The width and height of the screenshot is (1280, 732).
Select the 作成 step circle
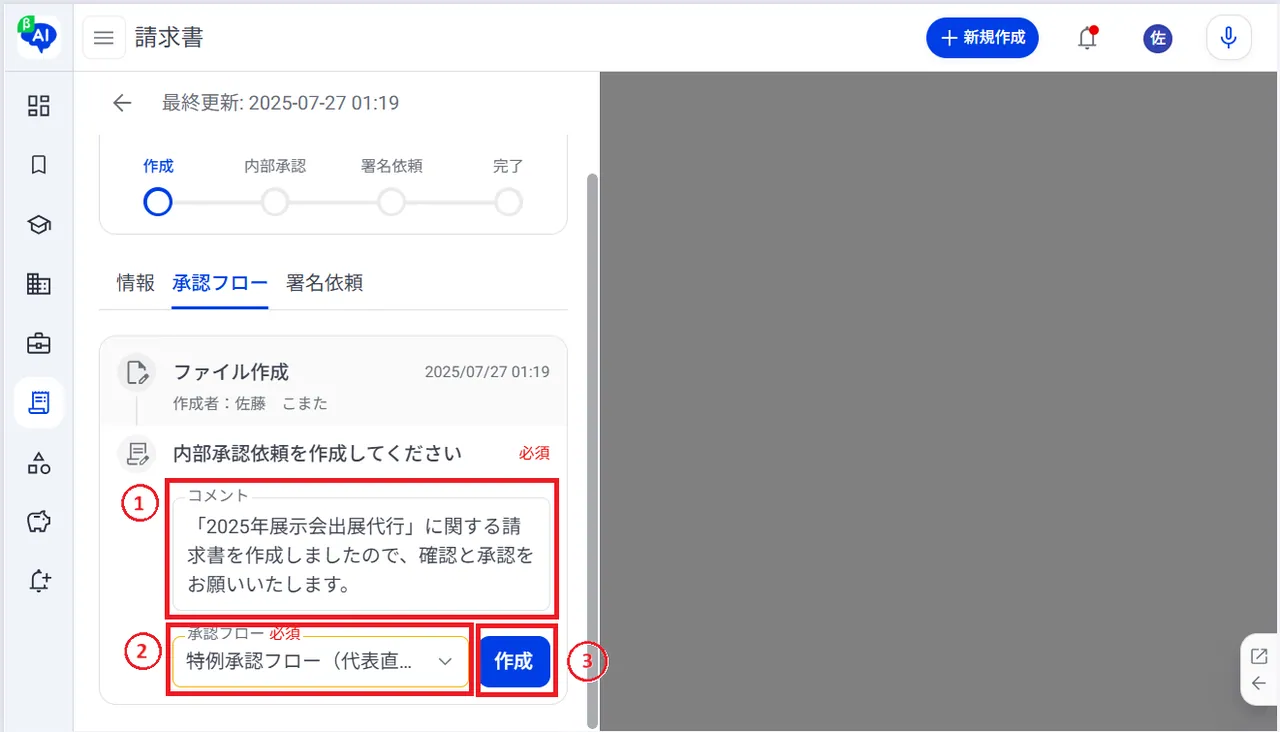point(158,202)
